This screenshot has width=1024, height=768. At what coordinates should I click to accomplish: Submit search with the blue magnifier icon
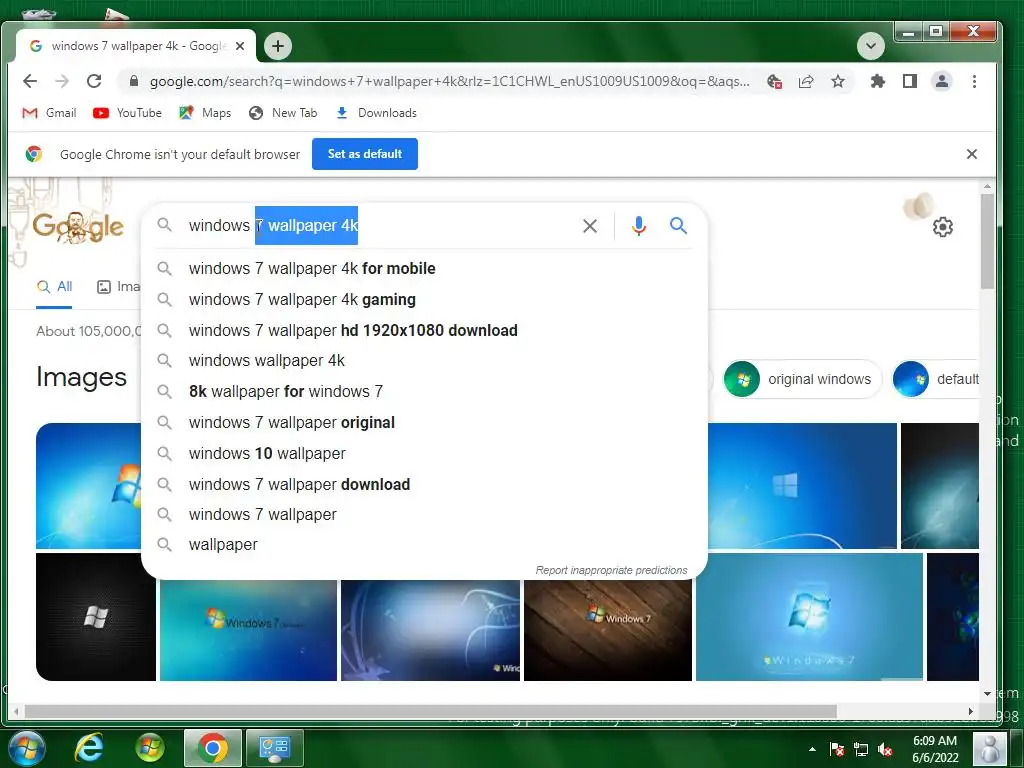[x=679, y=226]
